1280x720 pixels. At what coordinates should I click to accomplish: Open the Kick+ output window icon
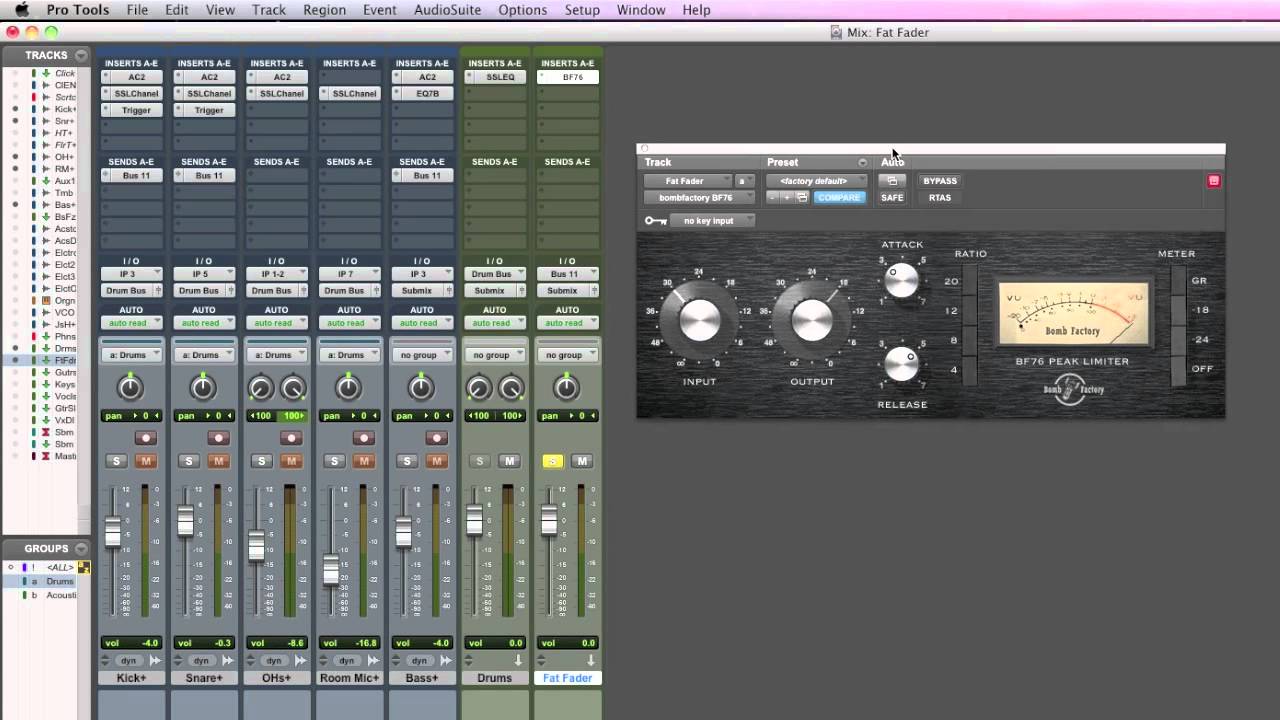[157, 290]
